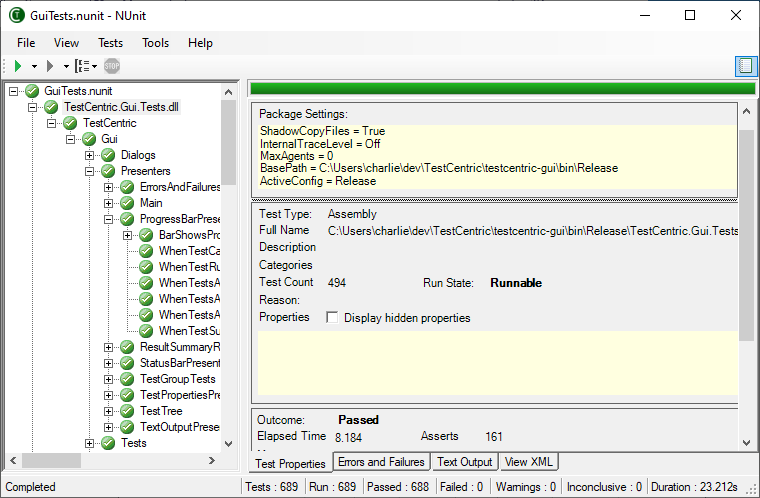This screenshot has width=760, height=498.
Task: Switch to the Text Output tab
Action: click(x=464, y=462)
